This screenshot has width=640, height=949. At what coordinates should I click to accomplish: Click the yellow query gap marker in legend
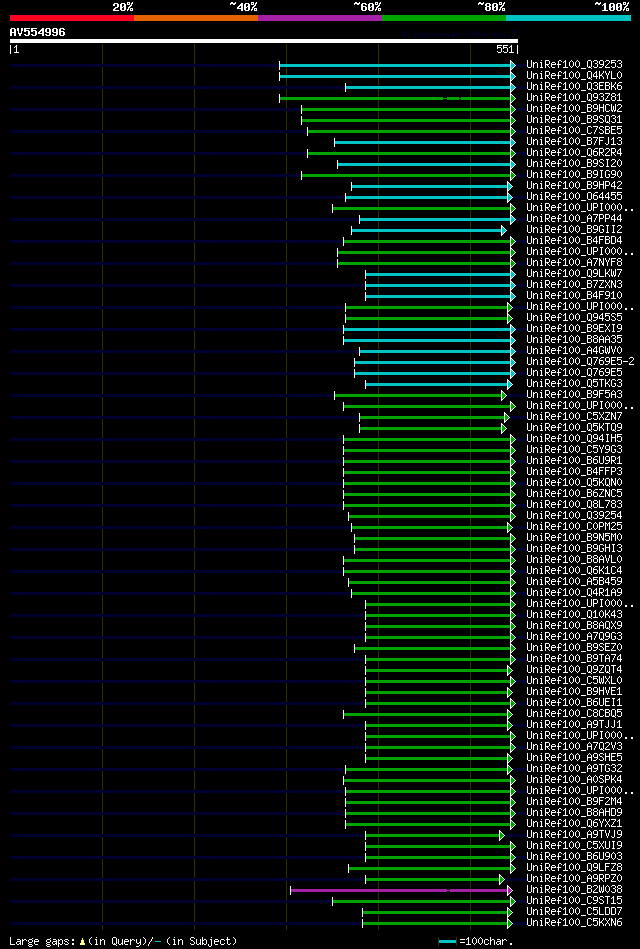(82, 942)
